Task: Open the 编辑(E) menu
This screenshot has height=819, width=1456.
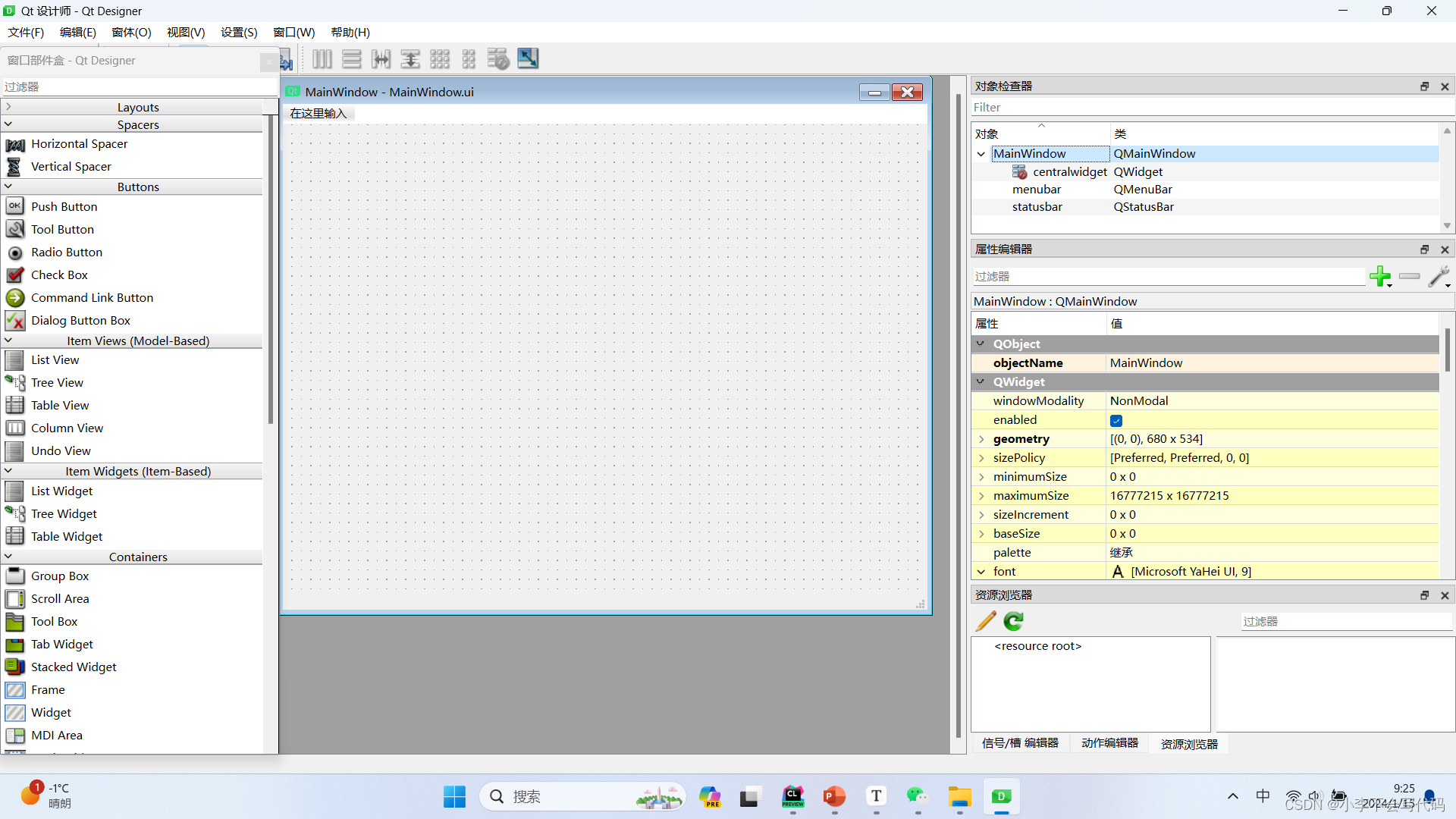Action: tap(78, 32)
